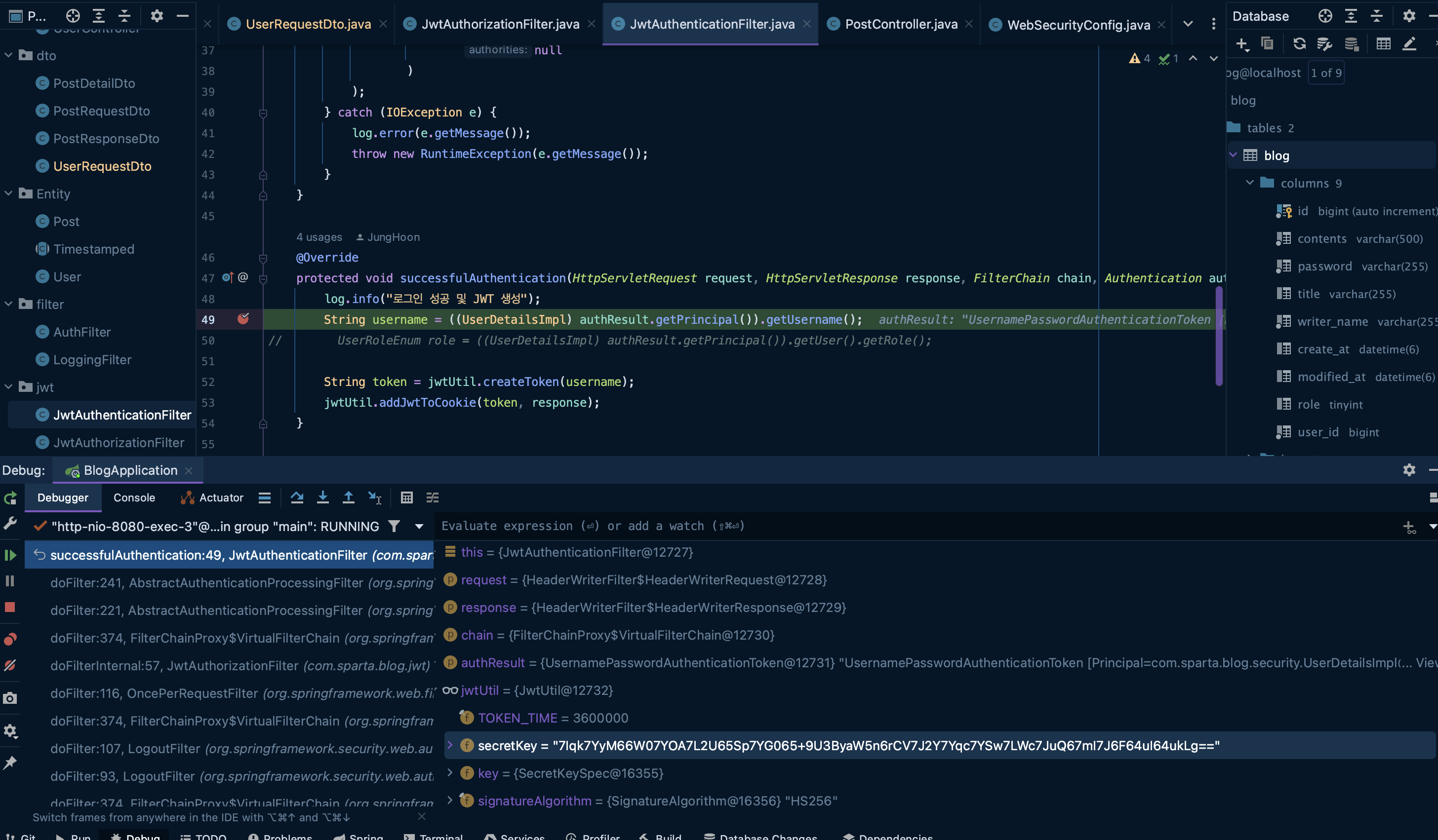Select the PostResponseDto class in tree
This screenshot has height=840, width=1438.
[x=106, y=139]
